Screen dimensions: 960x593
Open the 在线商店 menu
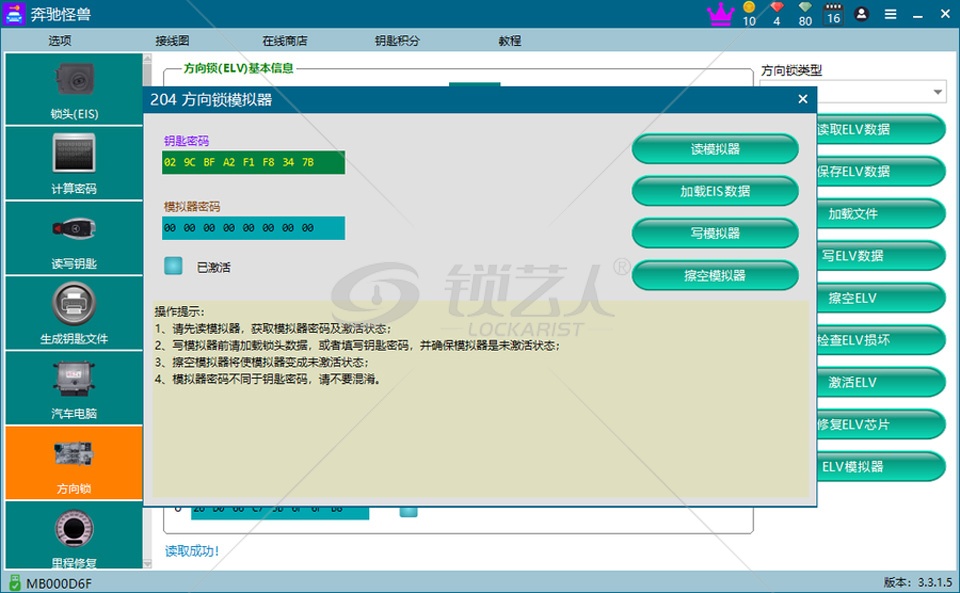click(x=285, y=41)
